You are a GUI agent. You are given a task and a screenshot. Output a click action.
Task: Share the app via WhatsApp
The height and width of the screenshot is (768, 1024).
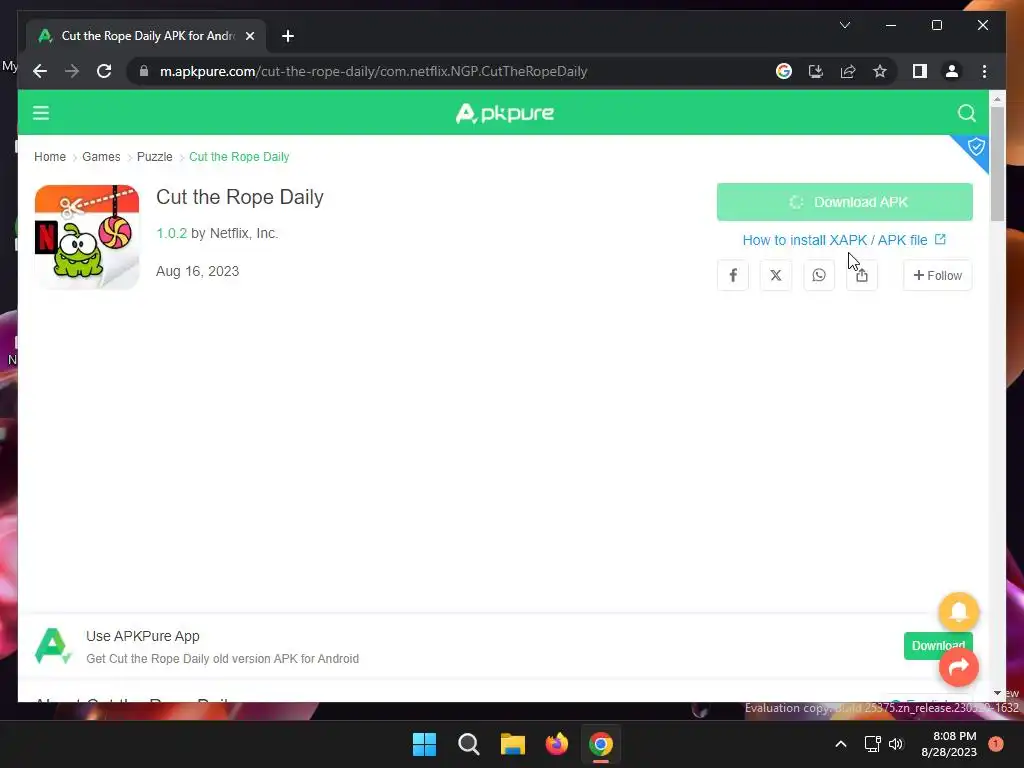point(819,275)
